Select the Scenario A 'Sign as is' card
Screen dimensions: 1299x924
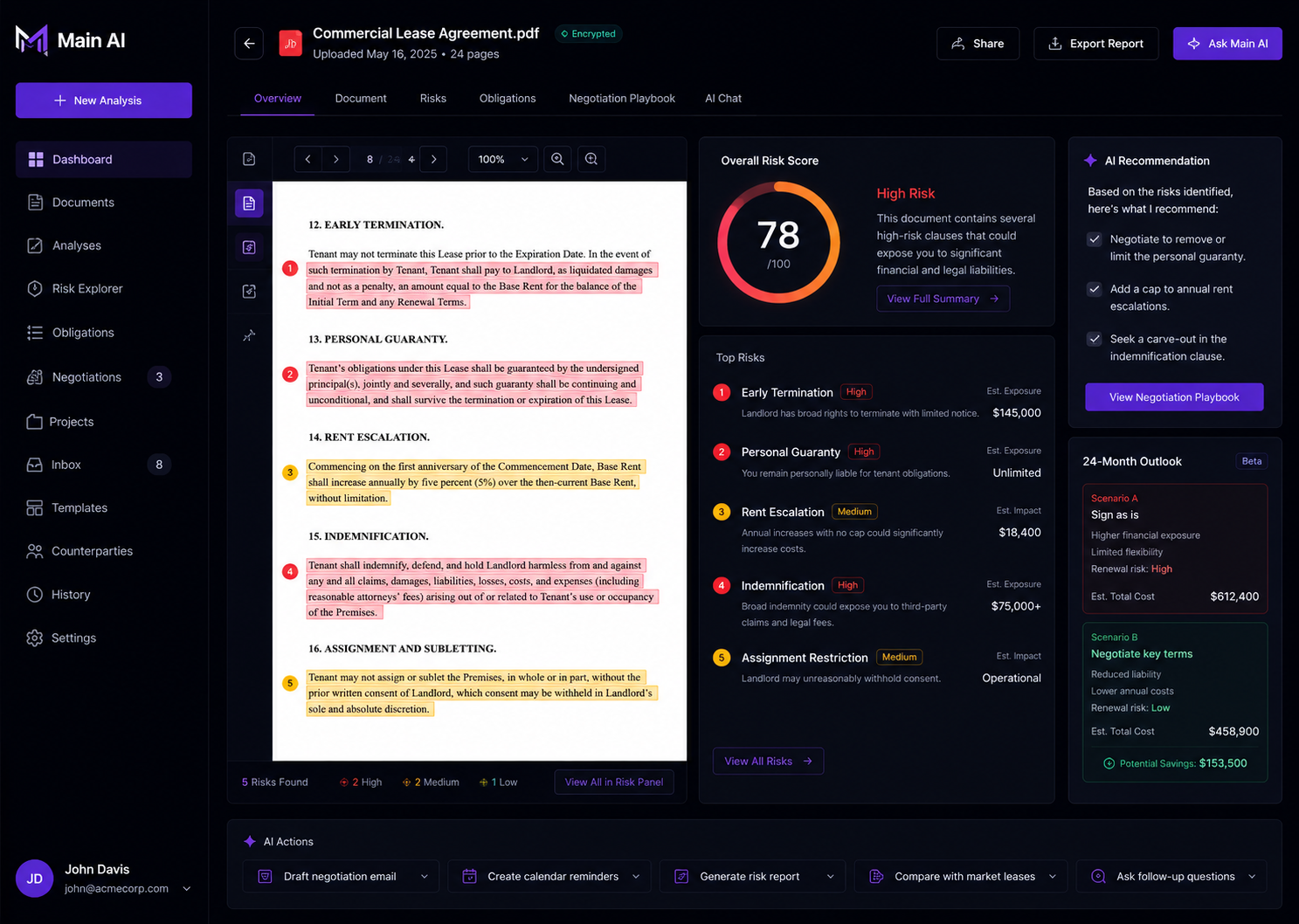click(x=1175, y=548)
